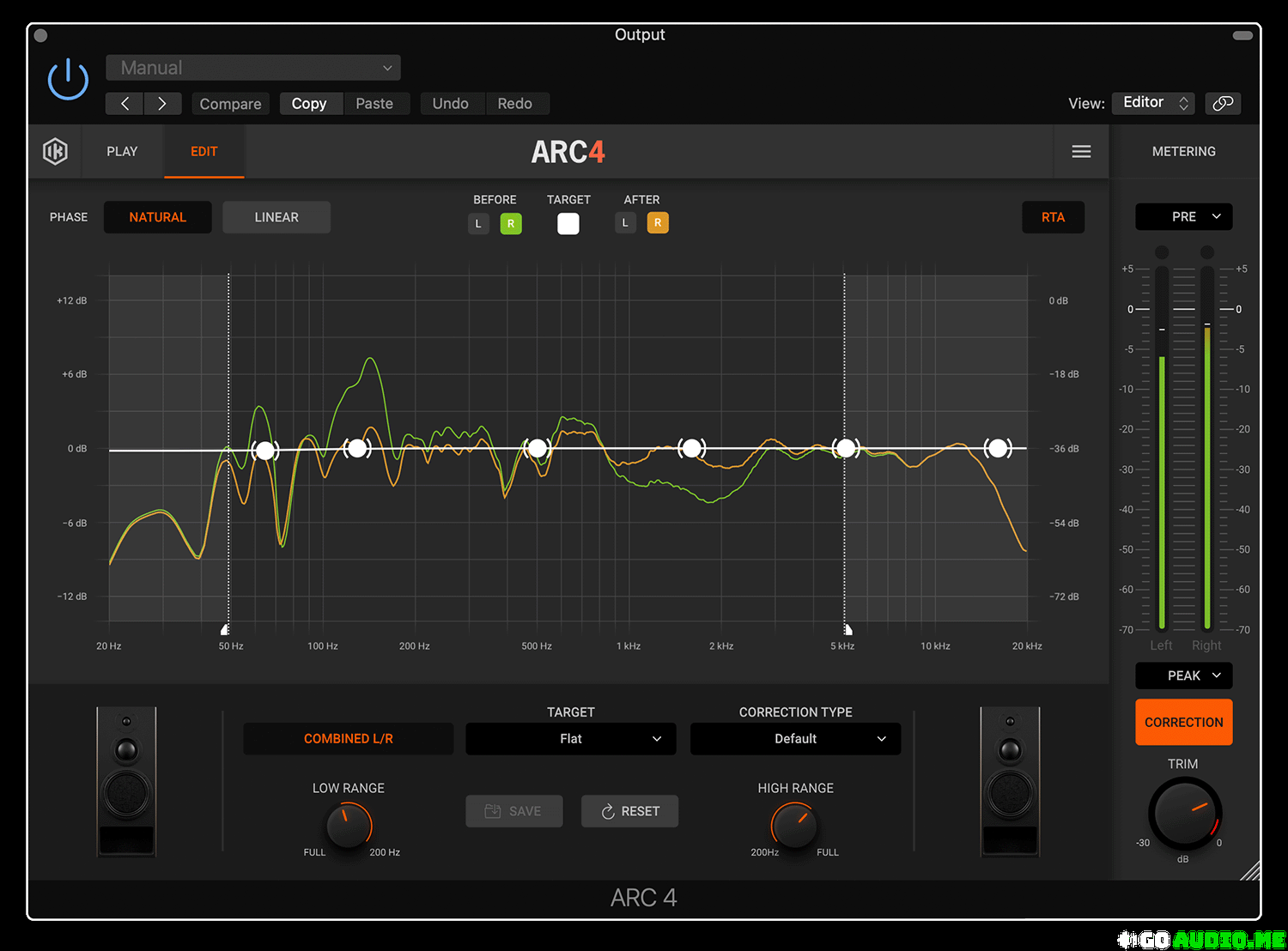
Task: Toggle the CORRECTION button
Action: pyautogui.click(x=1183, y=722)
